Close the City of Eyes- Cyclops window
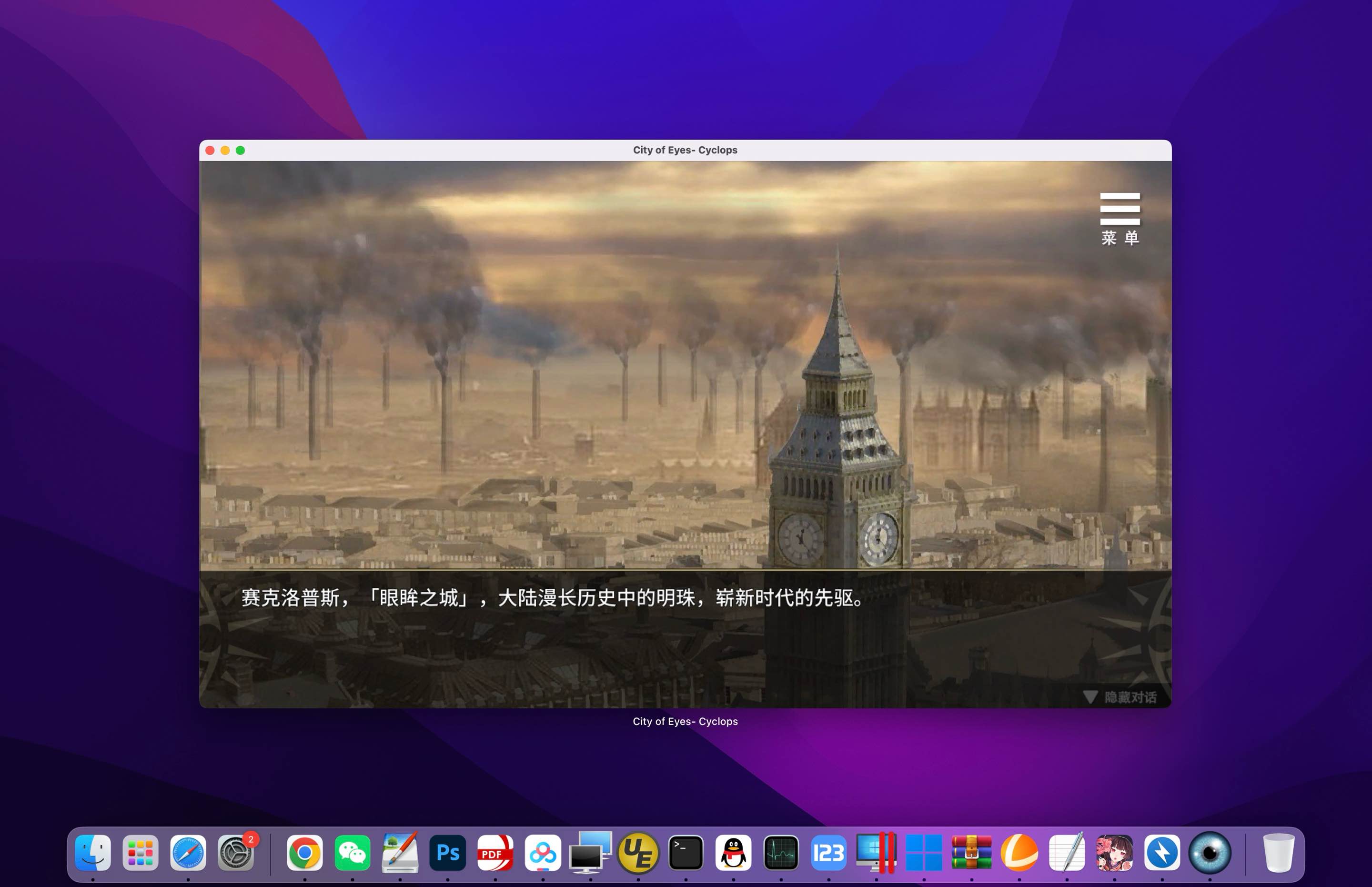Screen dimensions: 1372x887 coord(210,151)
